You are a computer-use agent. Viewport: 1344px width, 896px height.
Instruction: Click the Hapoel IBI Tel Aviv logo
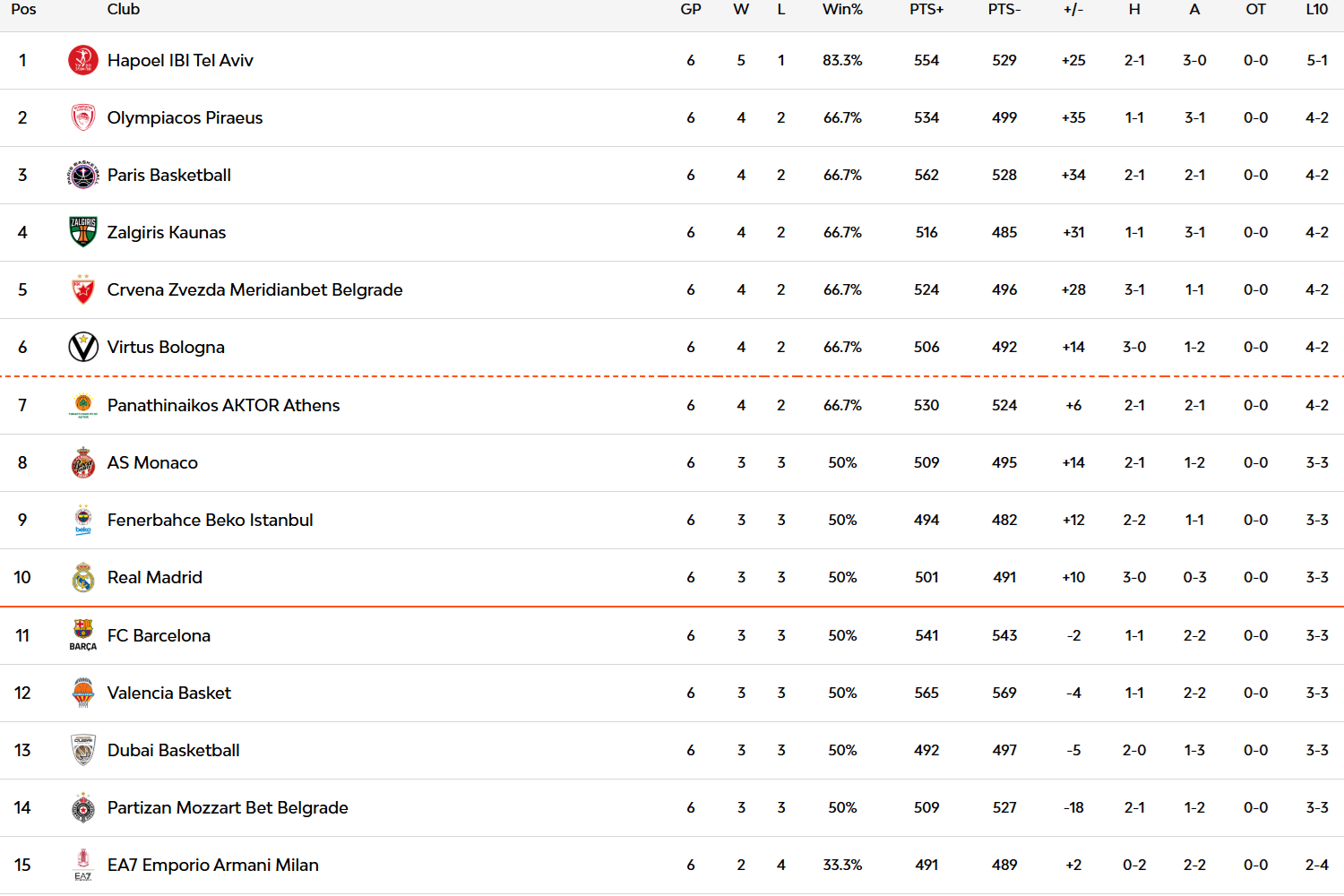point(83,60)
